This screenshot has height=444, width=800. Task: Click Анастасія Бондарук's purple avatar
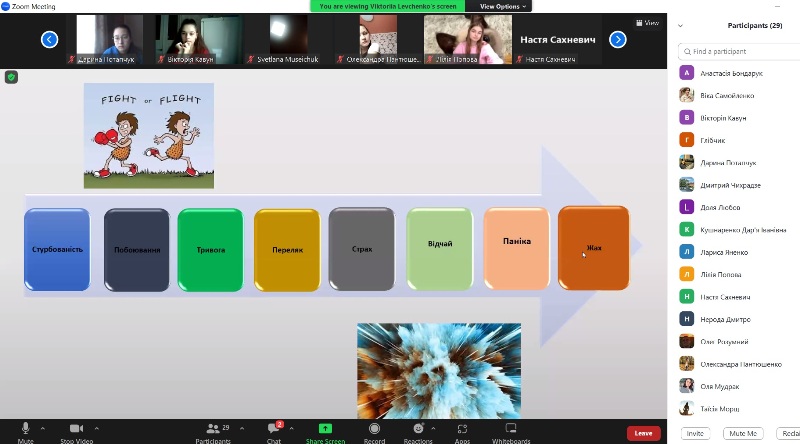[687, 73]
